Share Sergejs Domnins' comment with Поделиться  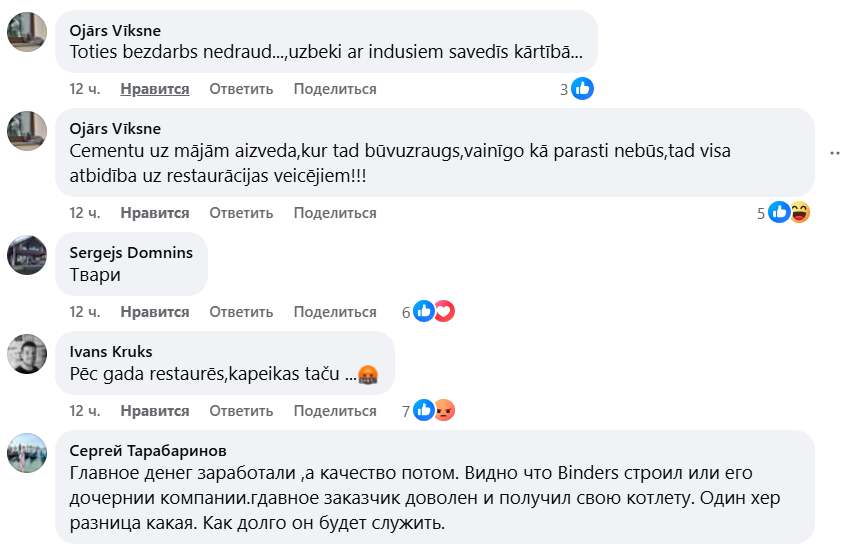pos(335,312)
